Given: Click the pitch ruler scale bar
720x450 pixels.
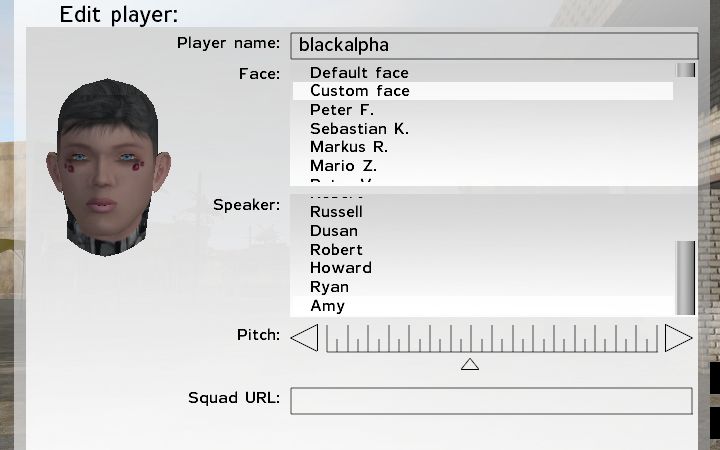Looking at the screenshot, I should [492, 338].
